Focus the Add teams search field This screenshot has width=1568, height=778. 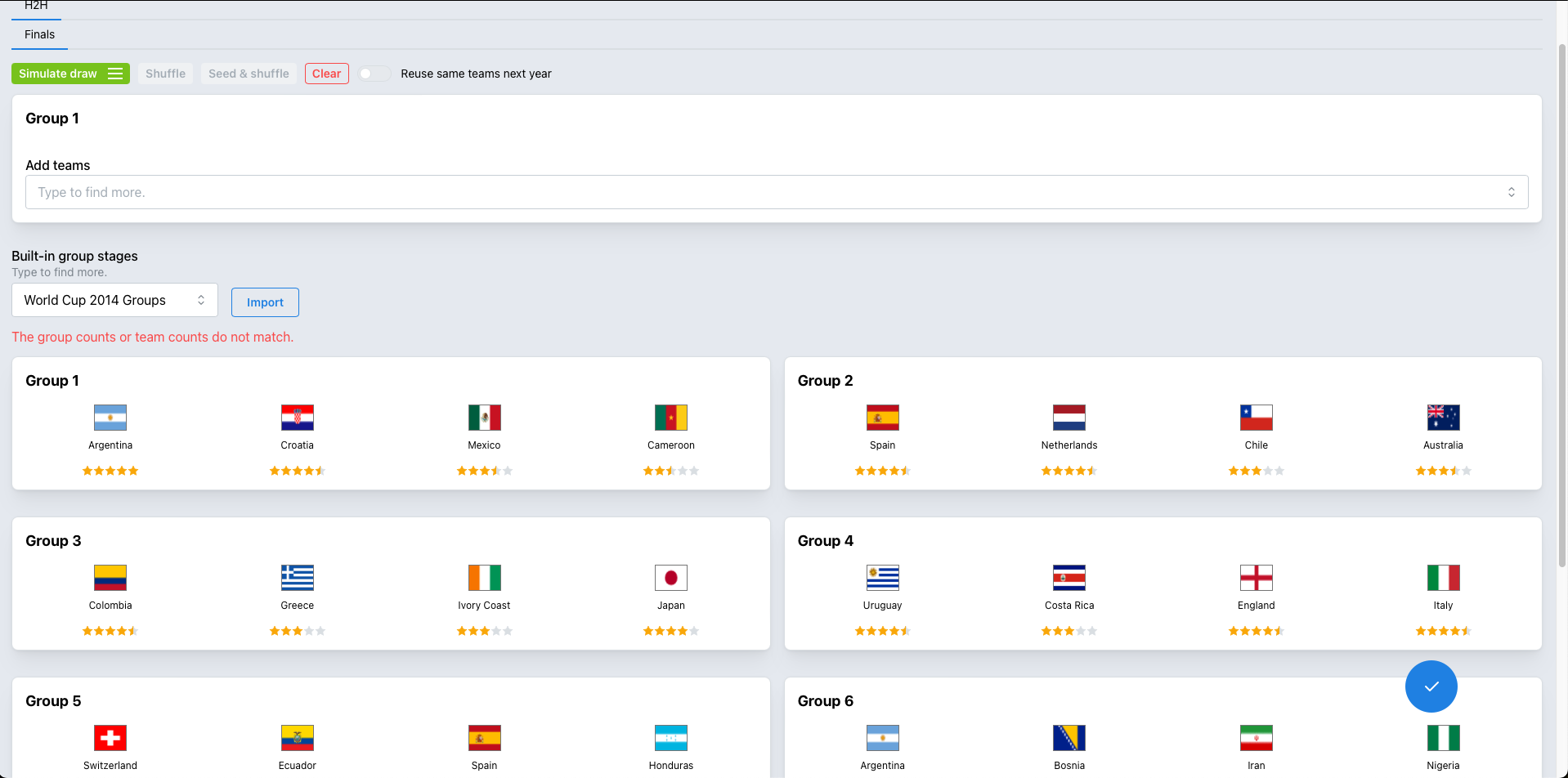tap(777, 192)
